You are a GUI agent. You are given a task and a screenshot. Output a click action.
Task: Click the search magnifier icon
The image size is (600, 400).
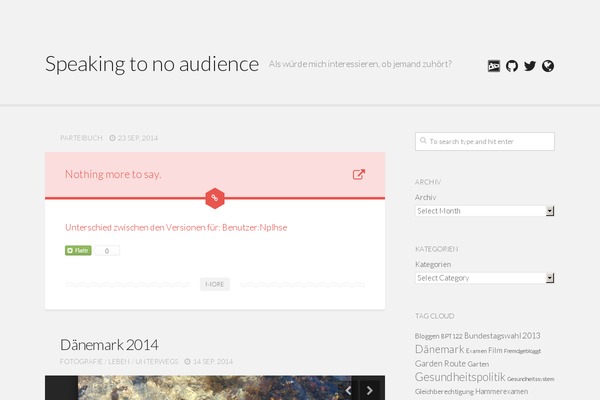(x=423, y=140)
